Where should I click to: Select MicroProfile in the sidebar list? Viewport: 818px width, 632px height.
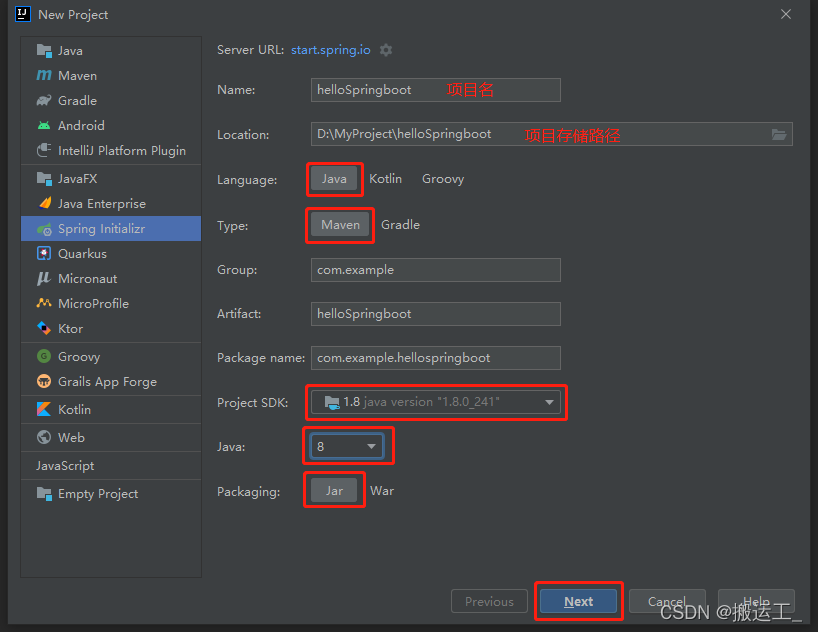point(111,303)
